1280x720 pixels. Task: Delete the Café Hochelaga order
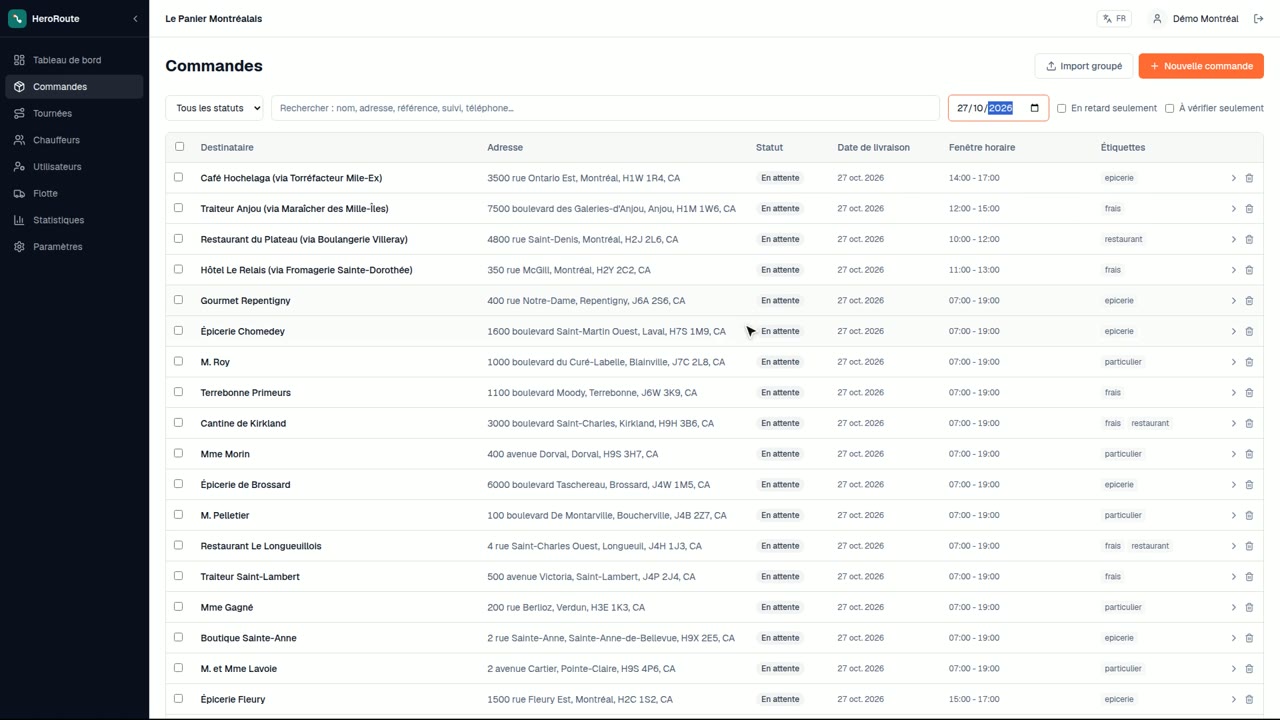(1249, 178)
